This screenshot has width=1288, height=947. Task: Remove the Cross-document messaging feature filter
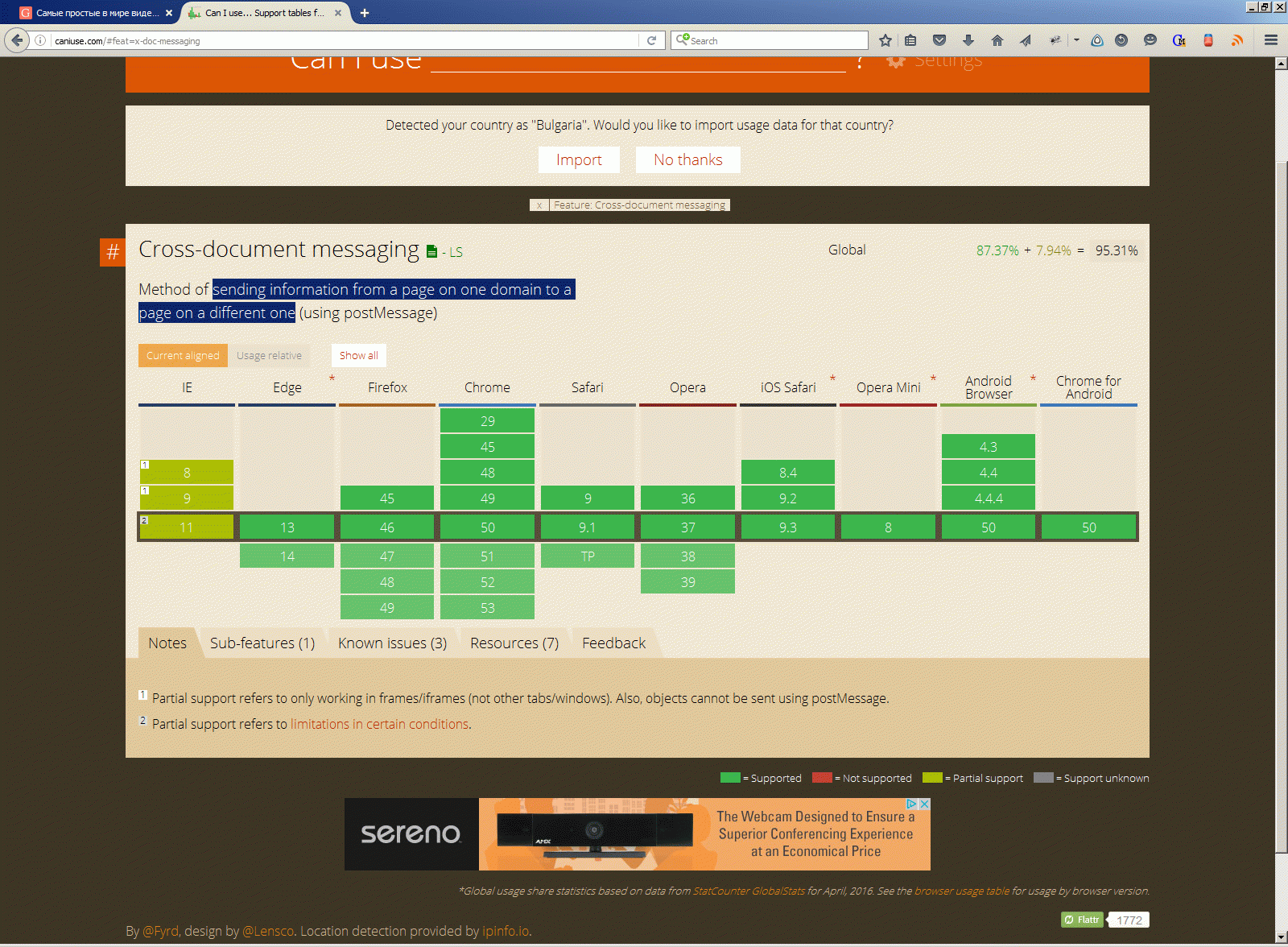click(539, 205)
